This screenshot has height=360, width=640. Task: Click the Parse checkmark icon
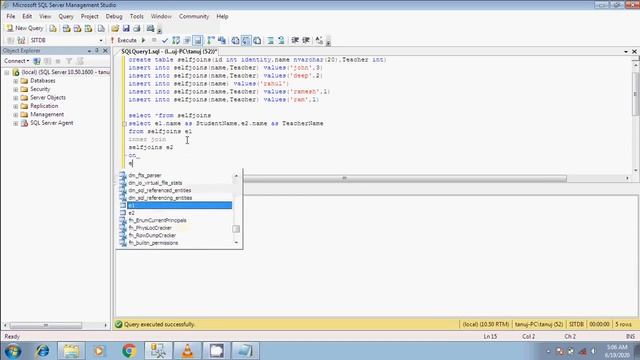pyautogui.click(x=165, y=40)
